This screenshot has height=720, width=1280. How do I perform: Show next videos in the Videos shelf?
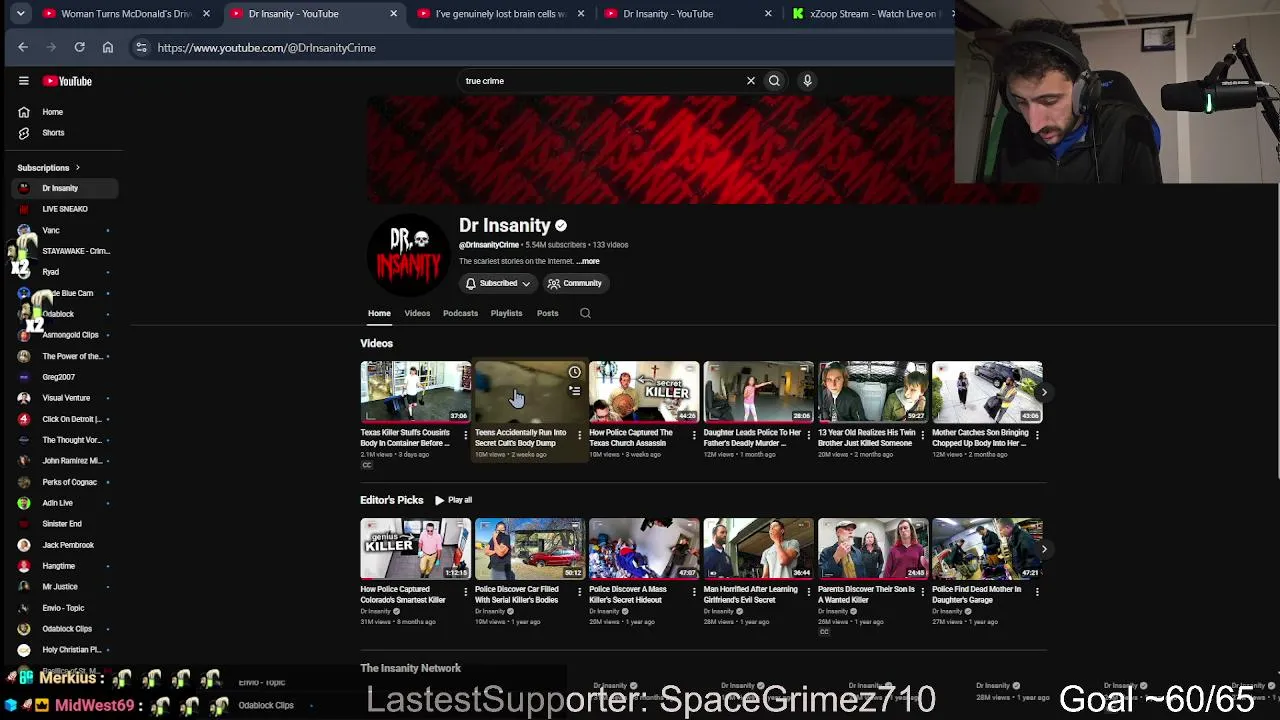(x=1044, y=392)
